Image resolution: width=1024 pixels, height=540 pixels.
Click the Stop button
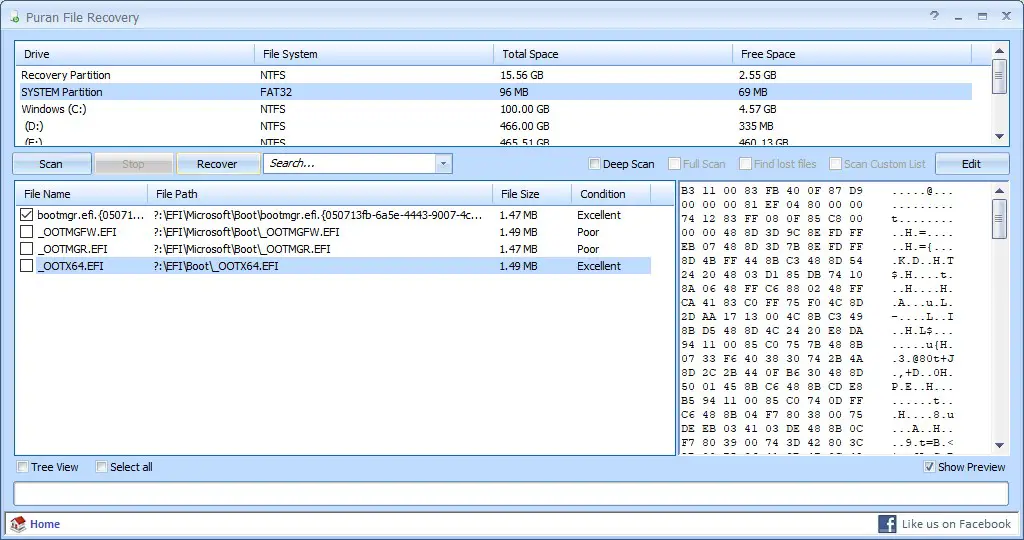point(133,164)
